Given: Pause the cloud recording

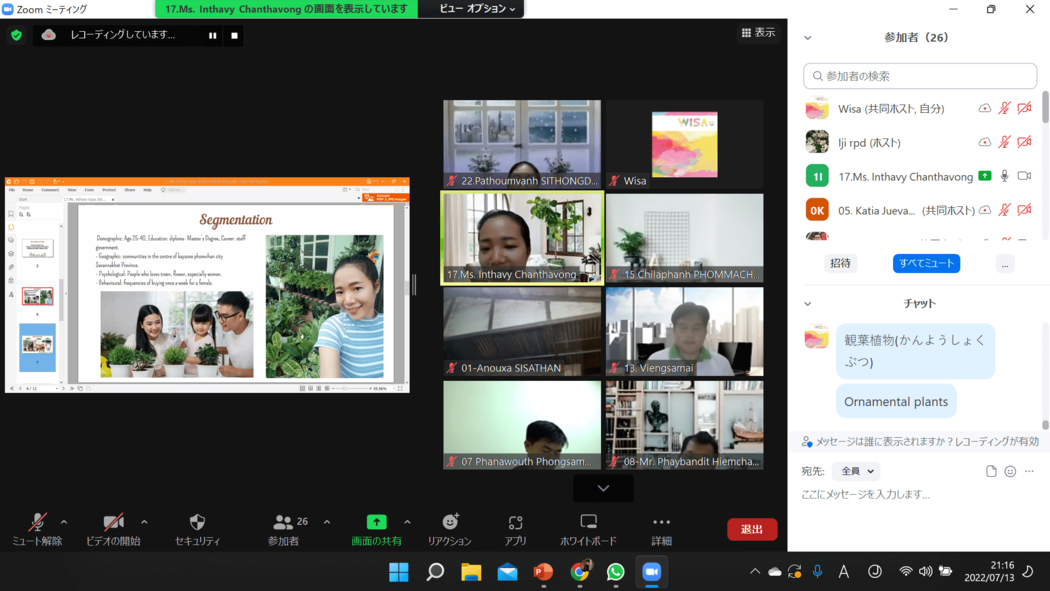Looking at the screenshot, I should click(212, 35).
